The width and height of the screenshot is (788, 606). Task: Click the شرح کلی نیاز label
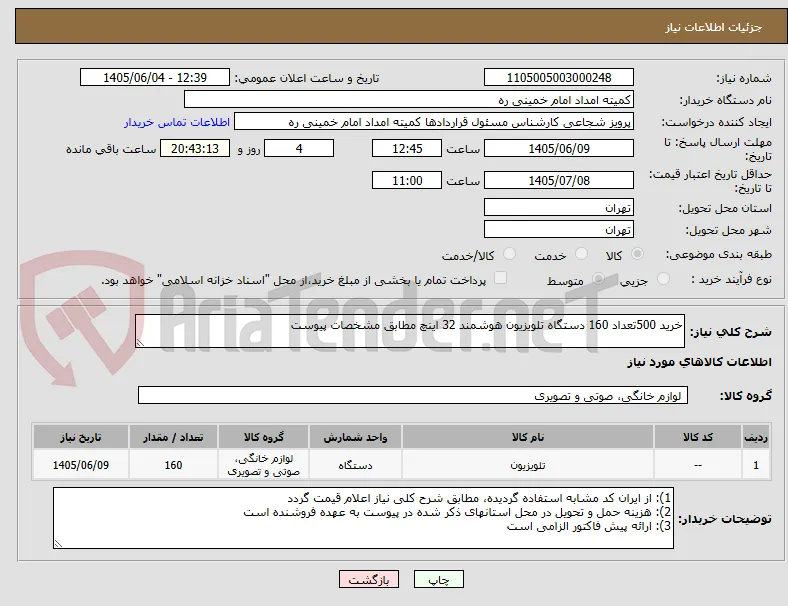pyautogui.click(x=731, y=332)
